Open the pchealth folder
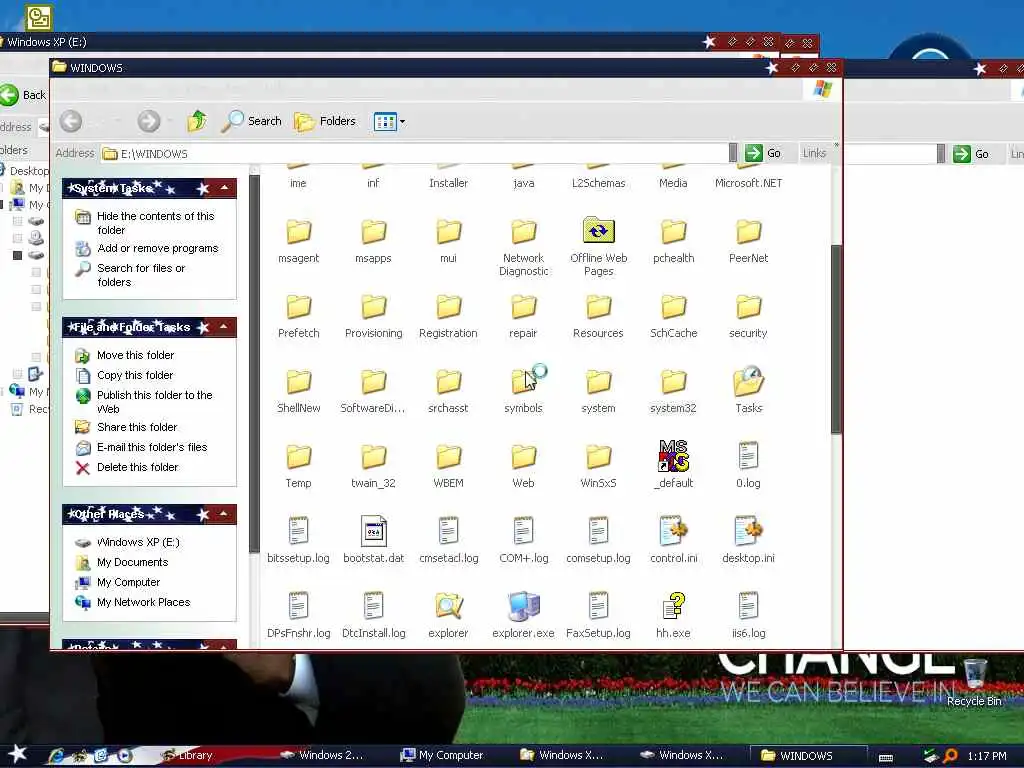The image size is (1024, 768). click(x=673, y=240)
